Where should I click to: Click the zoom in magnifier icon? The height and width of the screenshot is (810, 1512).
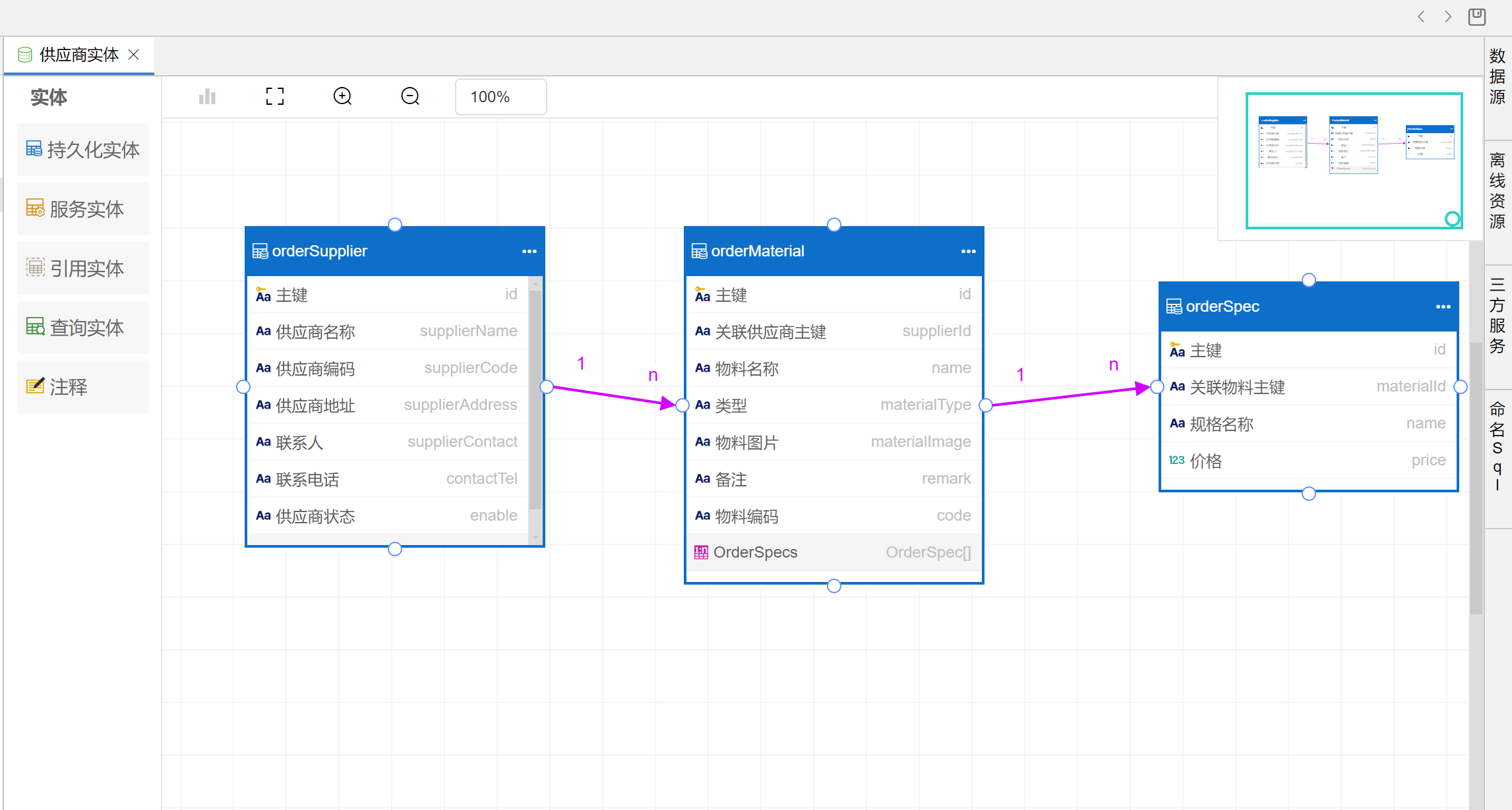342,97
